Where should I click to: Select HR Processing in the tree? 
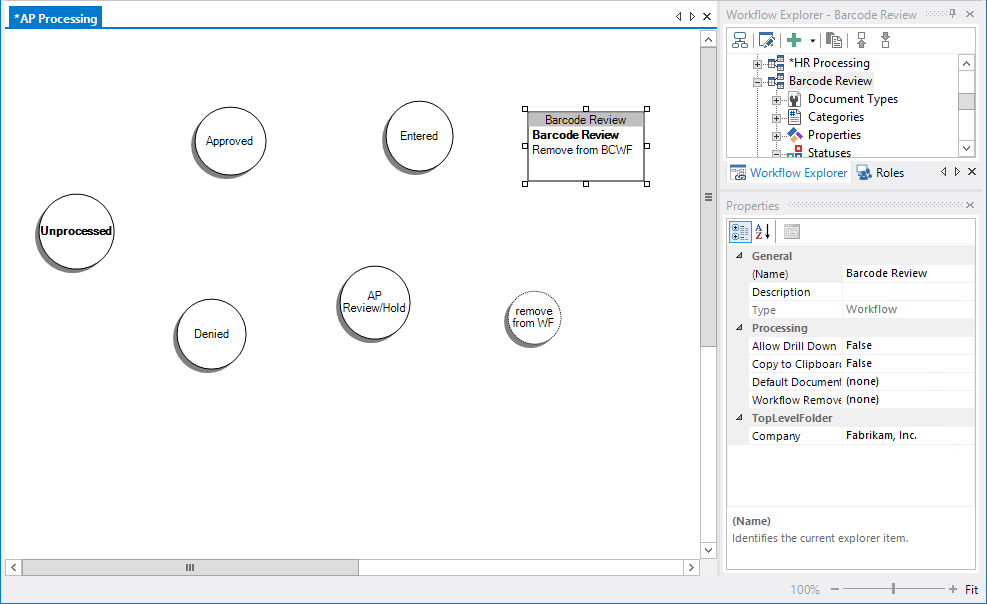829,63
